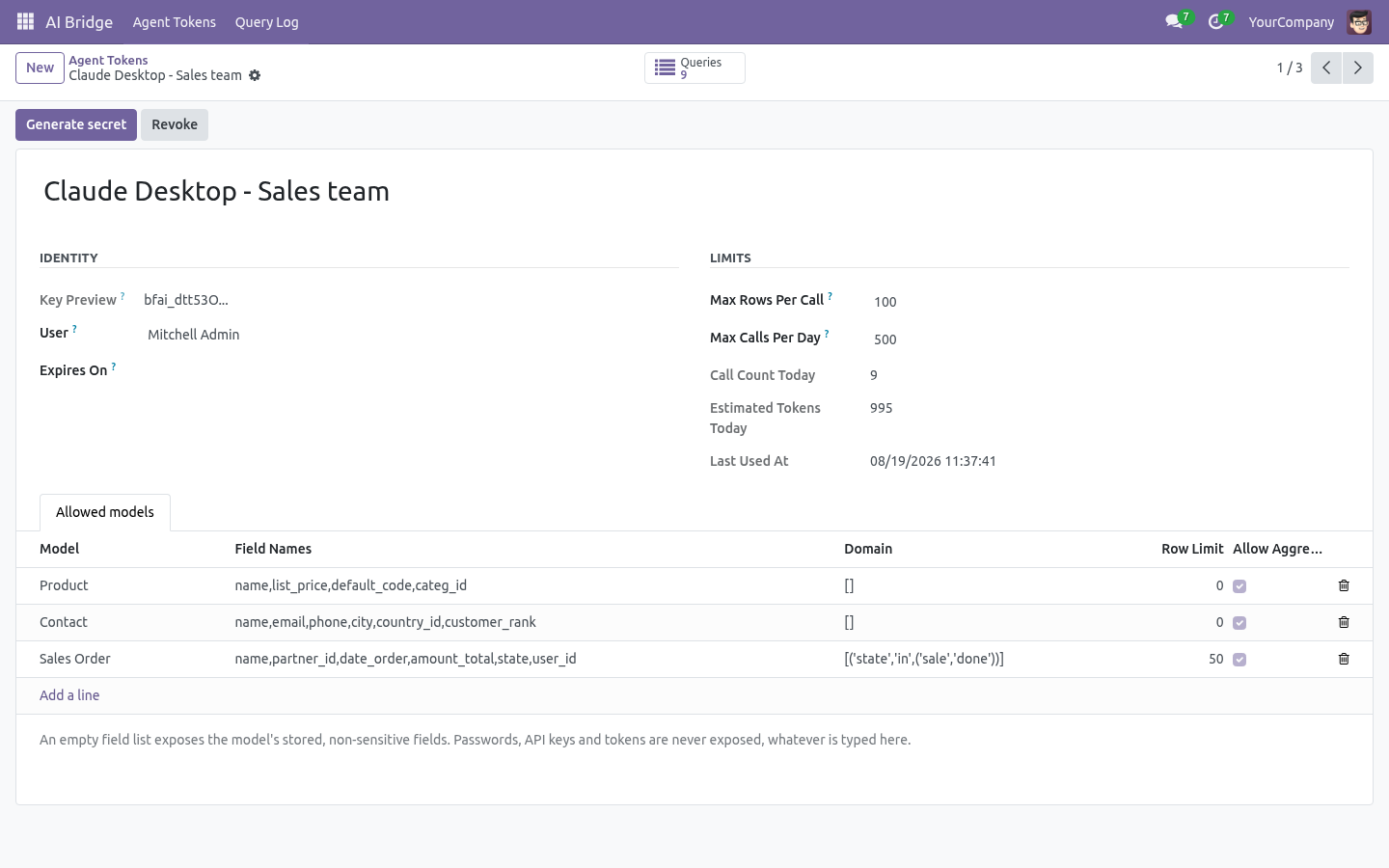Viewport: 1389px width, 868px height.
Task: Click the 1 / 3 pager counter
Action: pos(1290,68)
